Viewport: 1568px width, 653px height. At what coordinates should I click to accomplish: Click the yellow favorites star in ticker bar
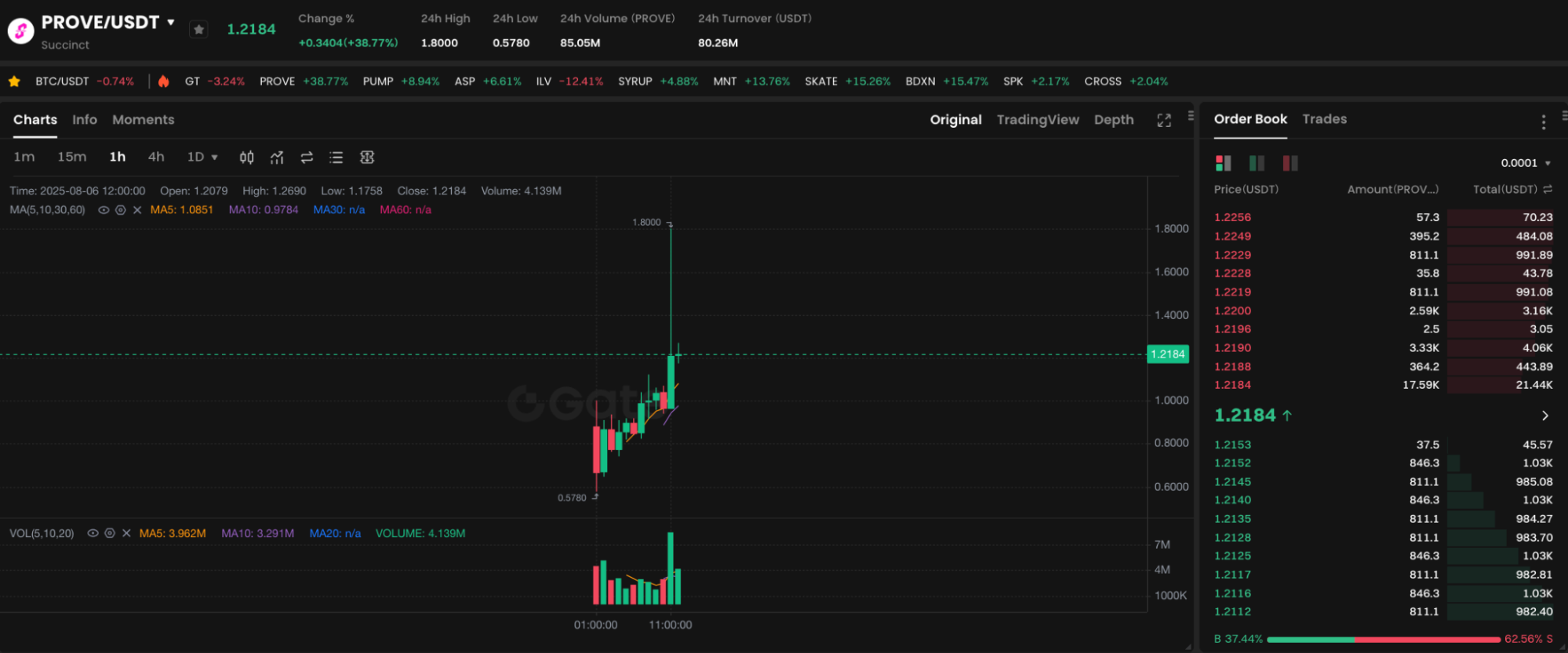pyautogui.click(x=14, y=82)
